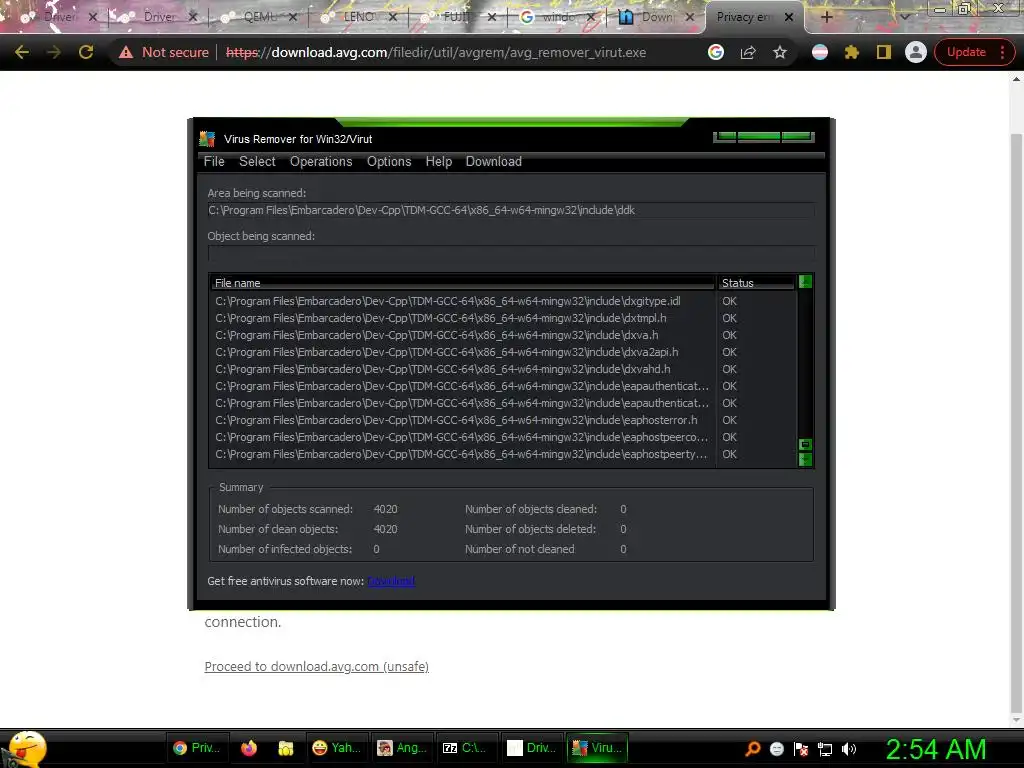Select the eaphosterror.h row
This screenshot has height=768, width=1024.
tap(504, 420)
